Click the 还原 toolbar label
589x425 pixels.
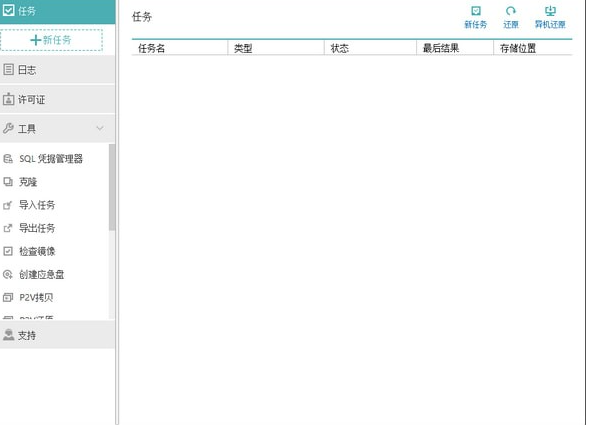point(511,25)
